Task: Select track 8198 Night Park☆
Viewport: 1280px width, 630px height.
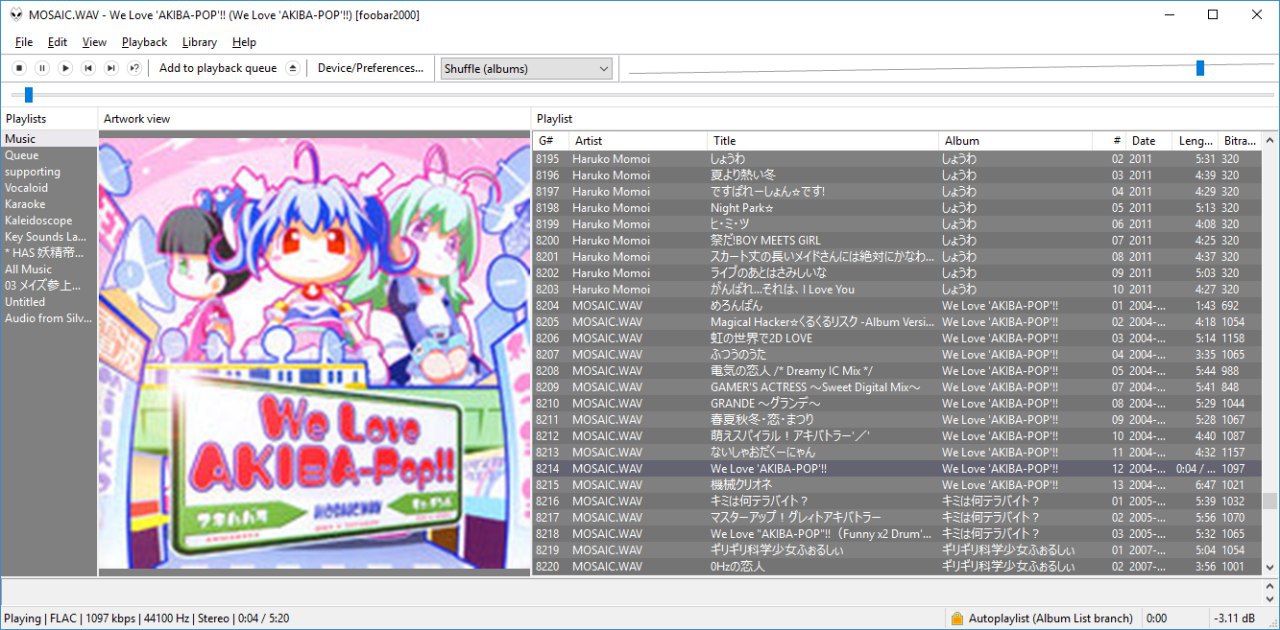Action: [897, 208]
